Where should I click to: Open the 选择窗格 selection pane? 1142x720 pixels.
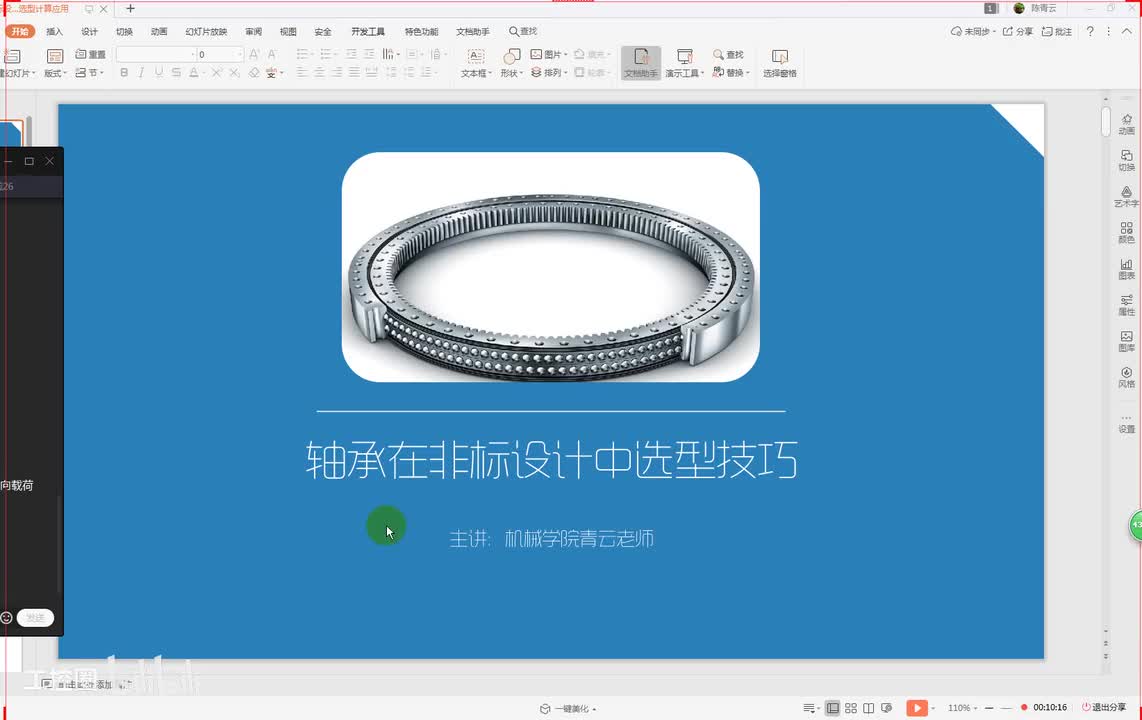(779, 64)
